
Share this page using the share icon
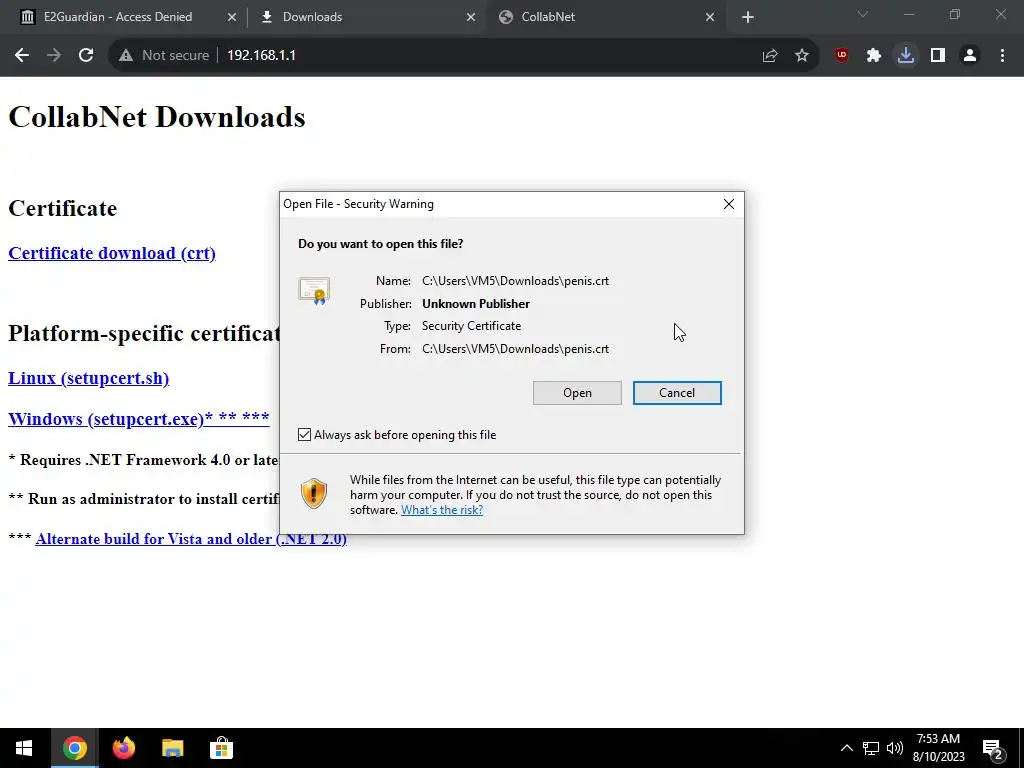pyautogui.click(x=770, y=56)
